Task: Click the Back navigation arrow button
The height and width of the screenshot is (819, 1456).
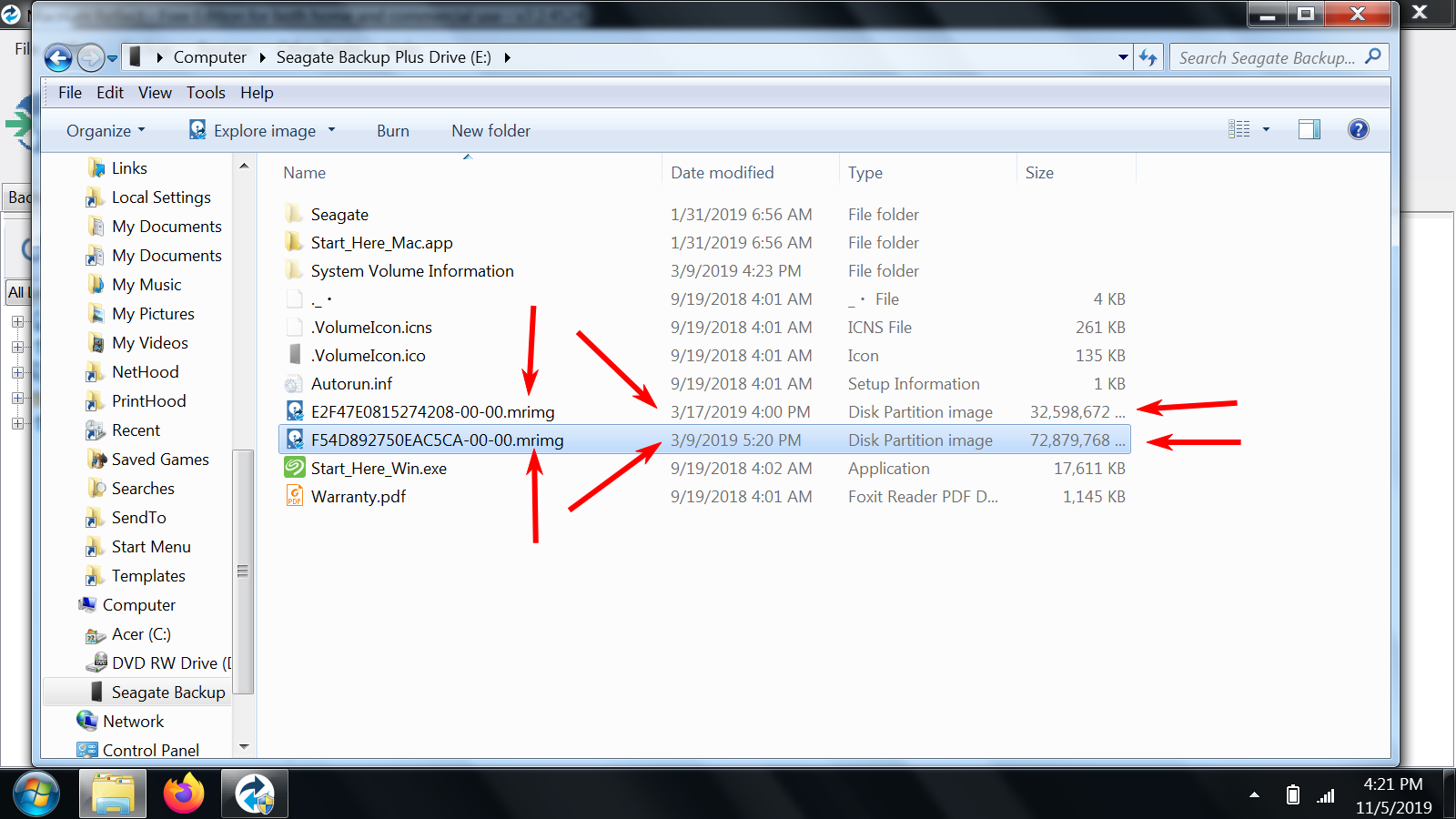Action: [x=58, y=58]
